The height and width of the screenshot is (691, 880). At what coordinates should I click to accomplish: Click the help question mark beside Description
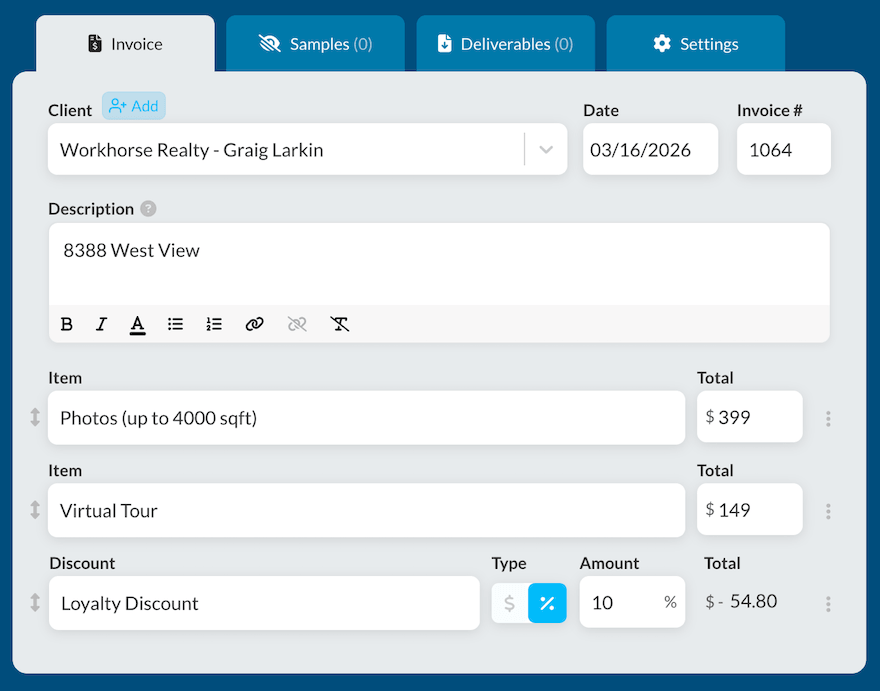pos(148,209)
